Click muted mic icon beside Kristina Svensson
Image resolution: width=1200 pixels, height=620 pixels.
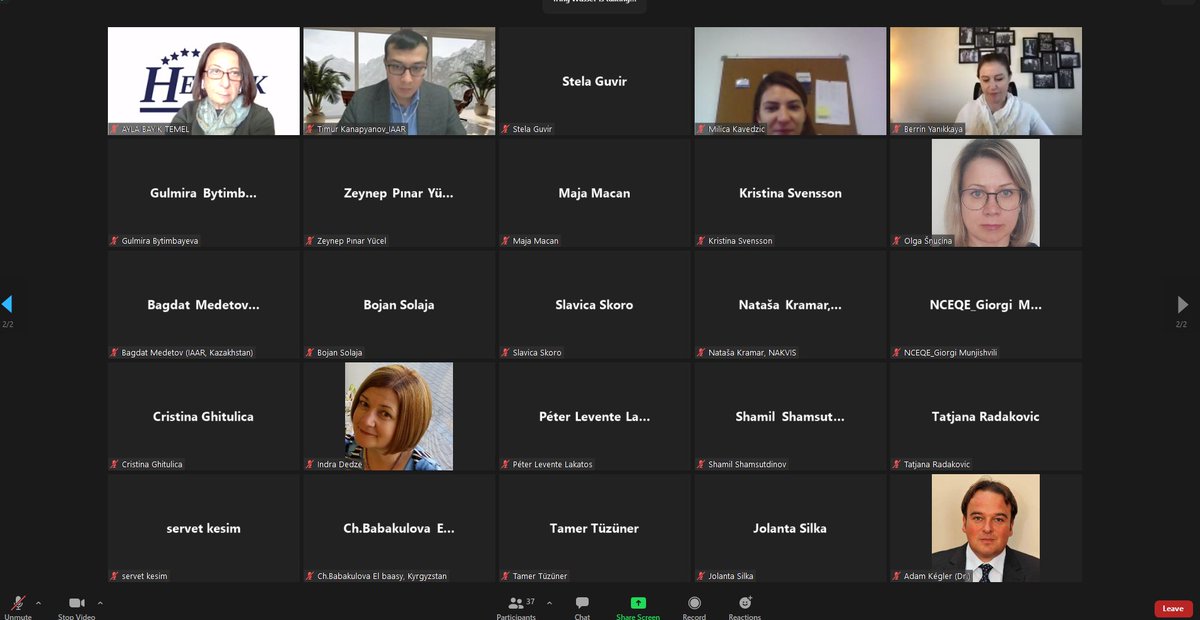pos(701,241)
